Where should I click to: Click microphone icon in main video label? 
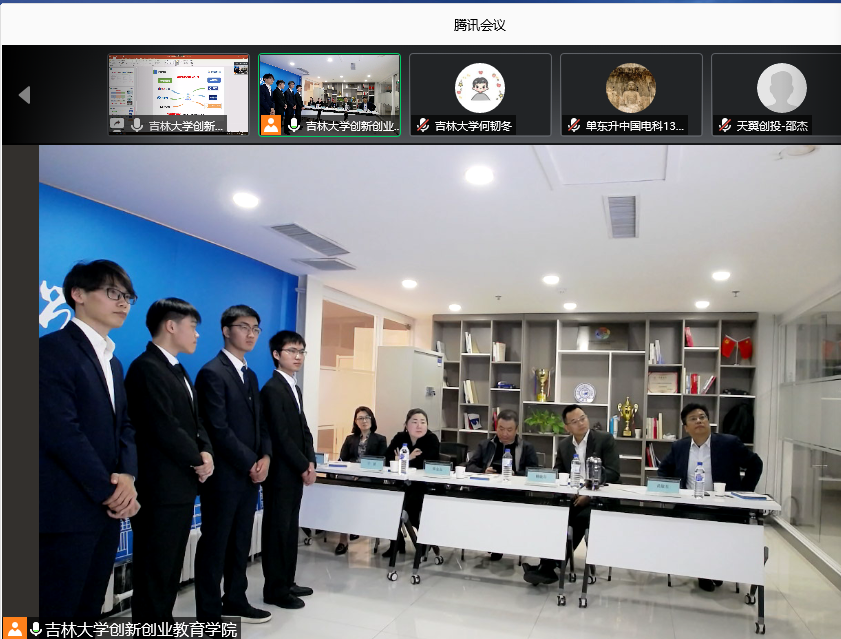tap(36, 629)
